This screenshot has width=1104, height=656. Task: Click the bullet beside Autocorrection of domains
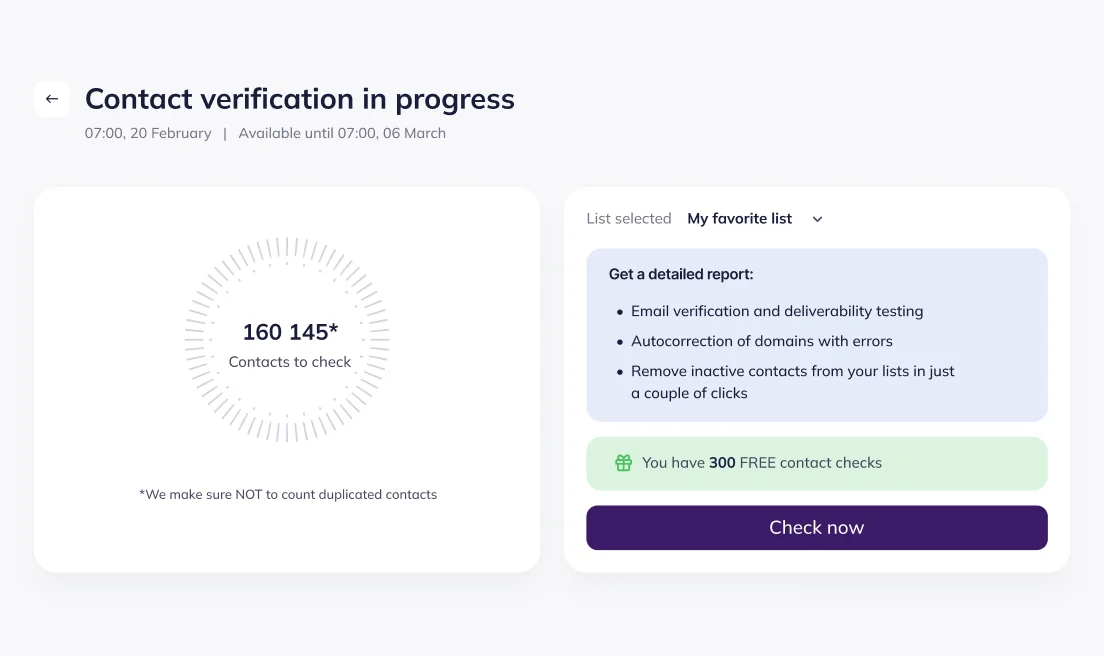coord(620,341)
